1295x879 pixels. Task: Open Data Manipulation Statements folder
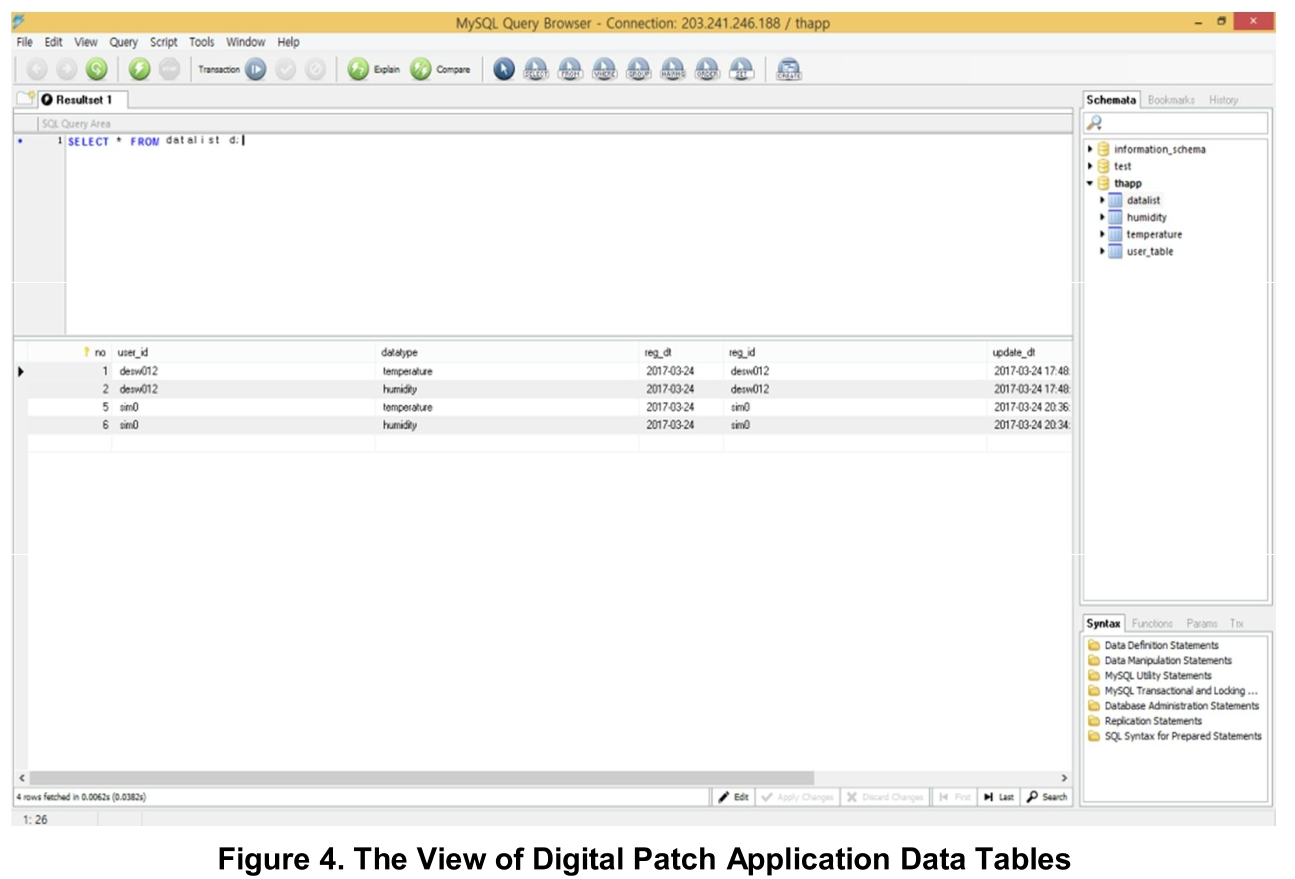[x=1160, y=660]
